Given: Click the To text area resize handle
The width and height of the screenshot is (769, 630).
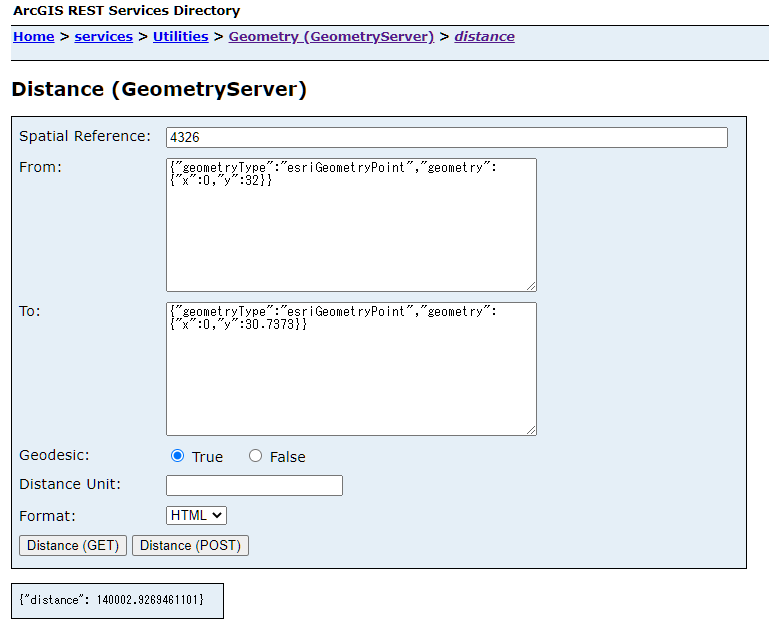Looking at the screenshot, I should (531, 430).
